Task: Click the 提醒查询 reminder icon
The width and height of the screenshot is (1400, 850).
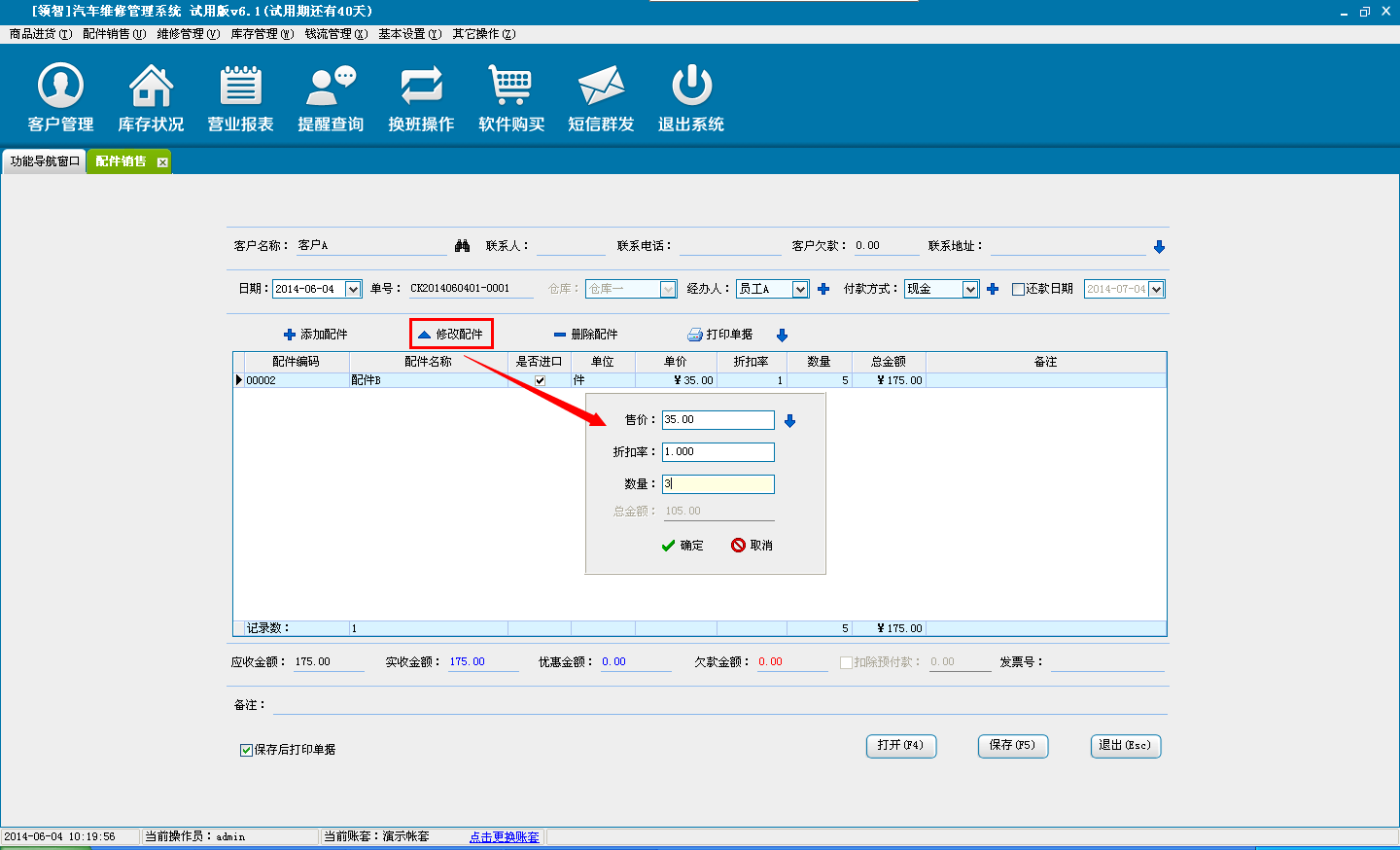Action: (x=331, y=87)
